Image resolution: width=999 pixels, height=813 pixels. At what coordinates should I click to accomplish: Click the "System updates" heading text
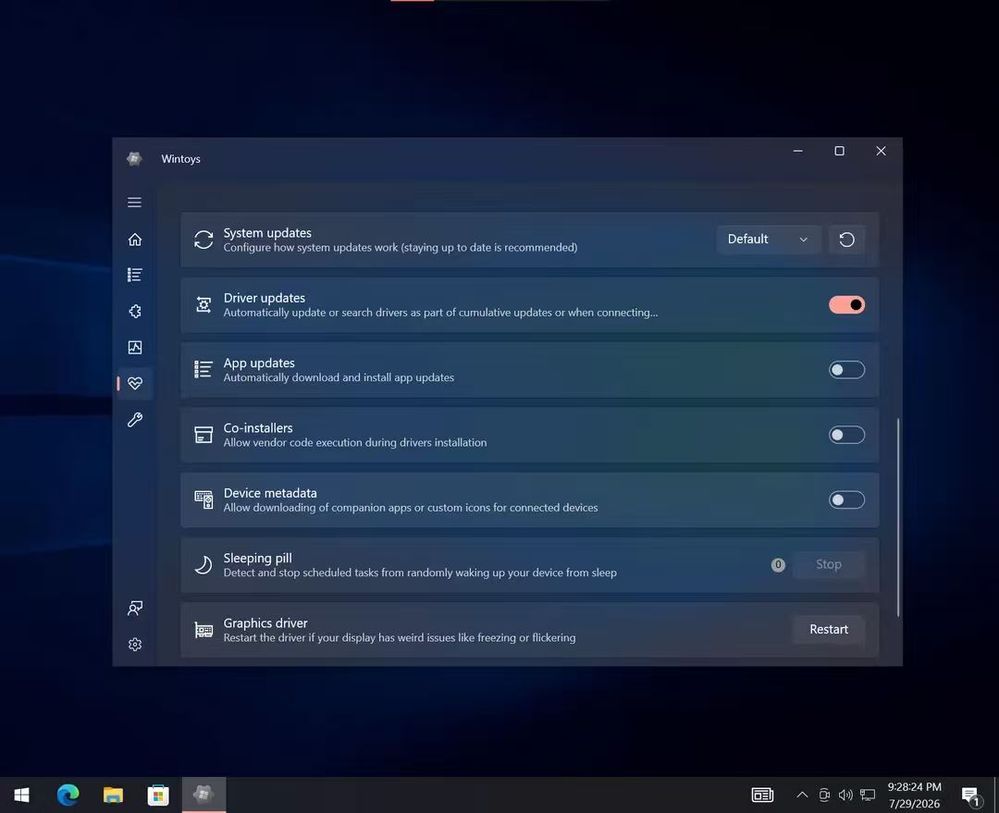(268, 233)
